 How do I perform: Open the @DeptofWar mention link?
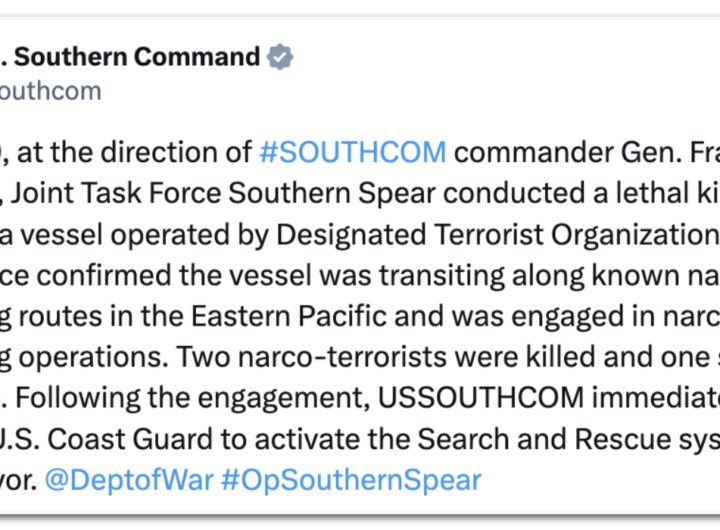pyautogui.click(x=129, y=479)
